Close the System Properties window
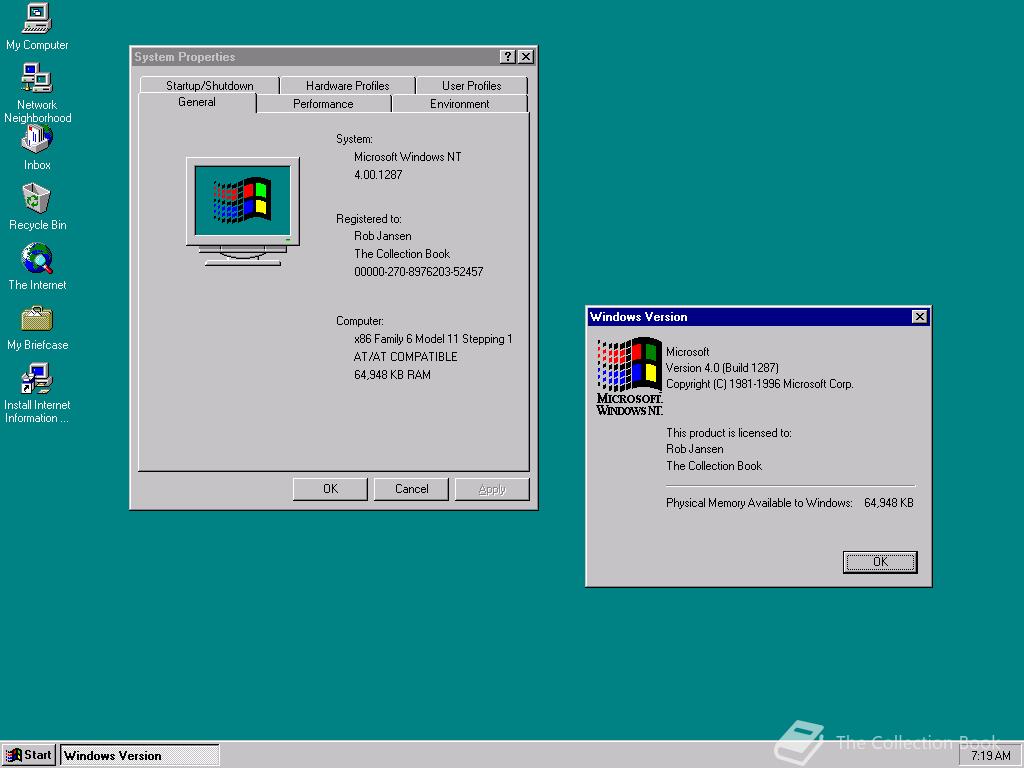The width and height of the screenshot is (1024, 768). click(525, 57)
